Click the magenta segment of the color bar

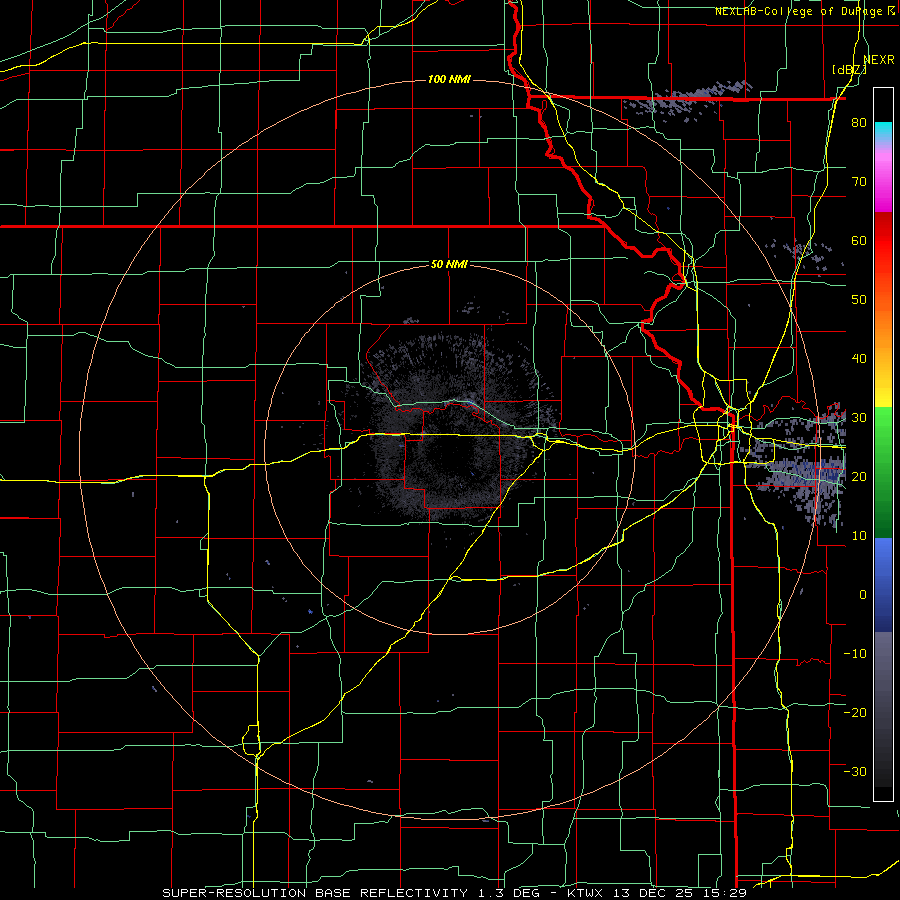pyautogui.click(x=883, y=183)
